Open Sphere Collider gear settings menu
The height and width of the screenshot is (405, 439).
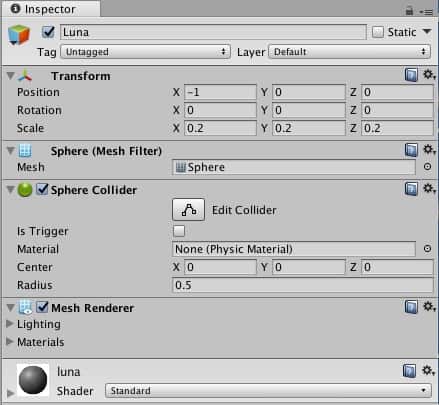pyautogui.click(x=429, y=189)
